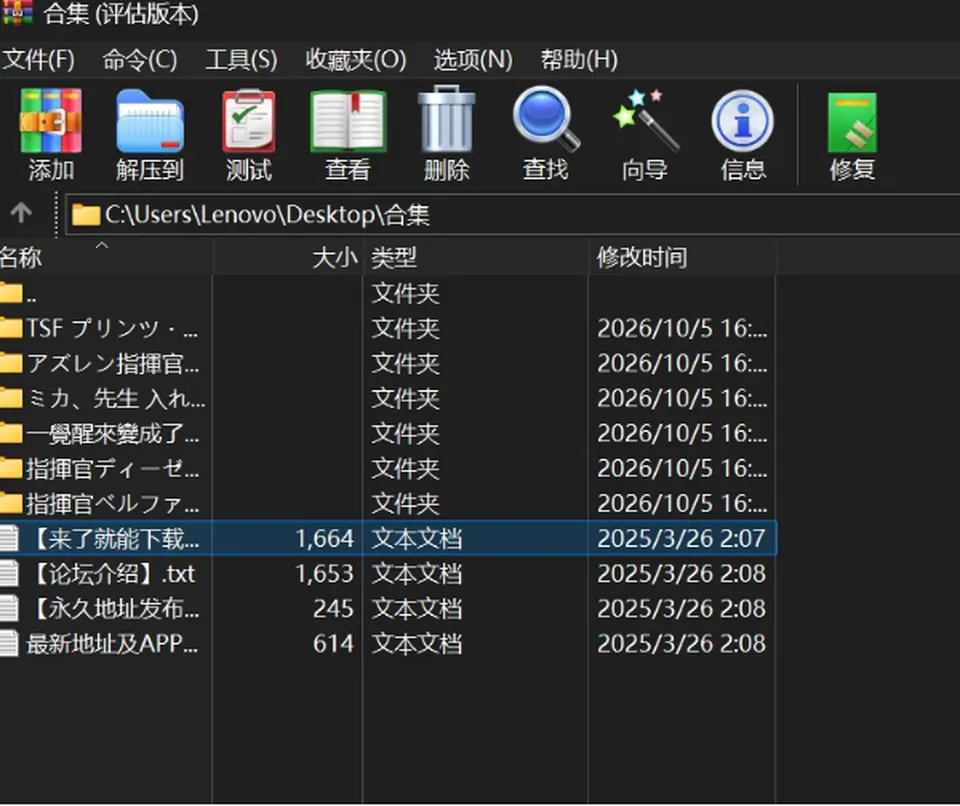Show the 信息 (Info) icon
Screen dimensions: 960x806
tap(743, 121)
